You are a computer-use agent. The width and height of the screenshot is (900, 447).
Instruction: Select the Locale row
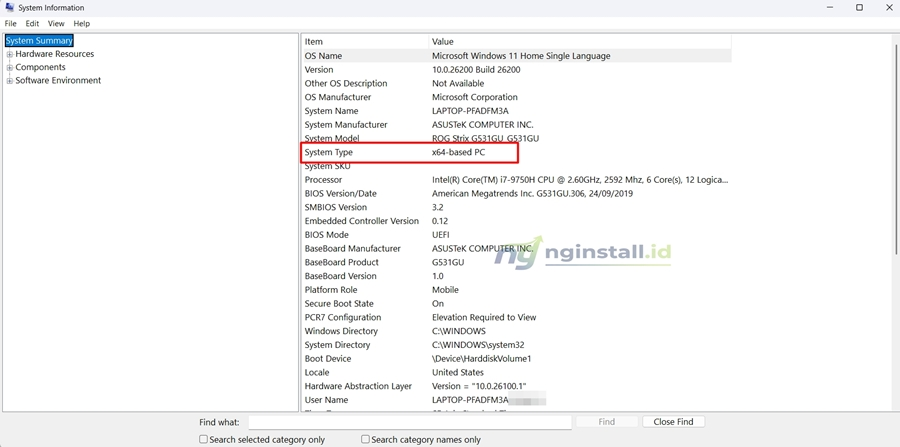coord(517,372)
